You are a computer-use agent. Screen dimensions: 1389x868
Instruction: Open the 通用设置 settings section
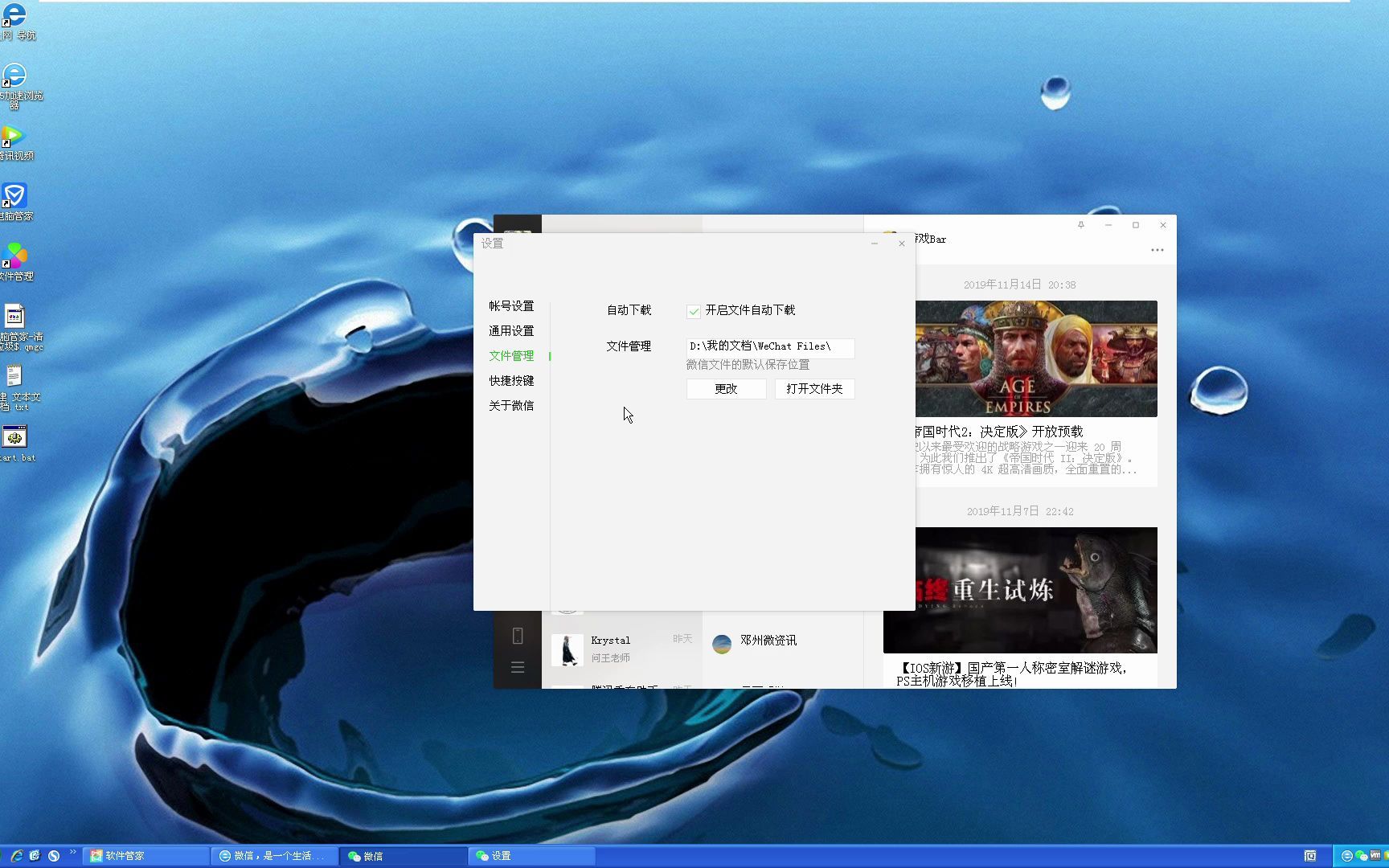click(x=511, y=331)
